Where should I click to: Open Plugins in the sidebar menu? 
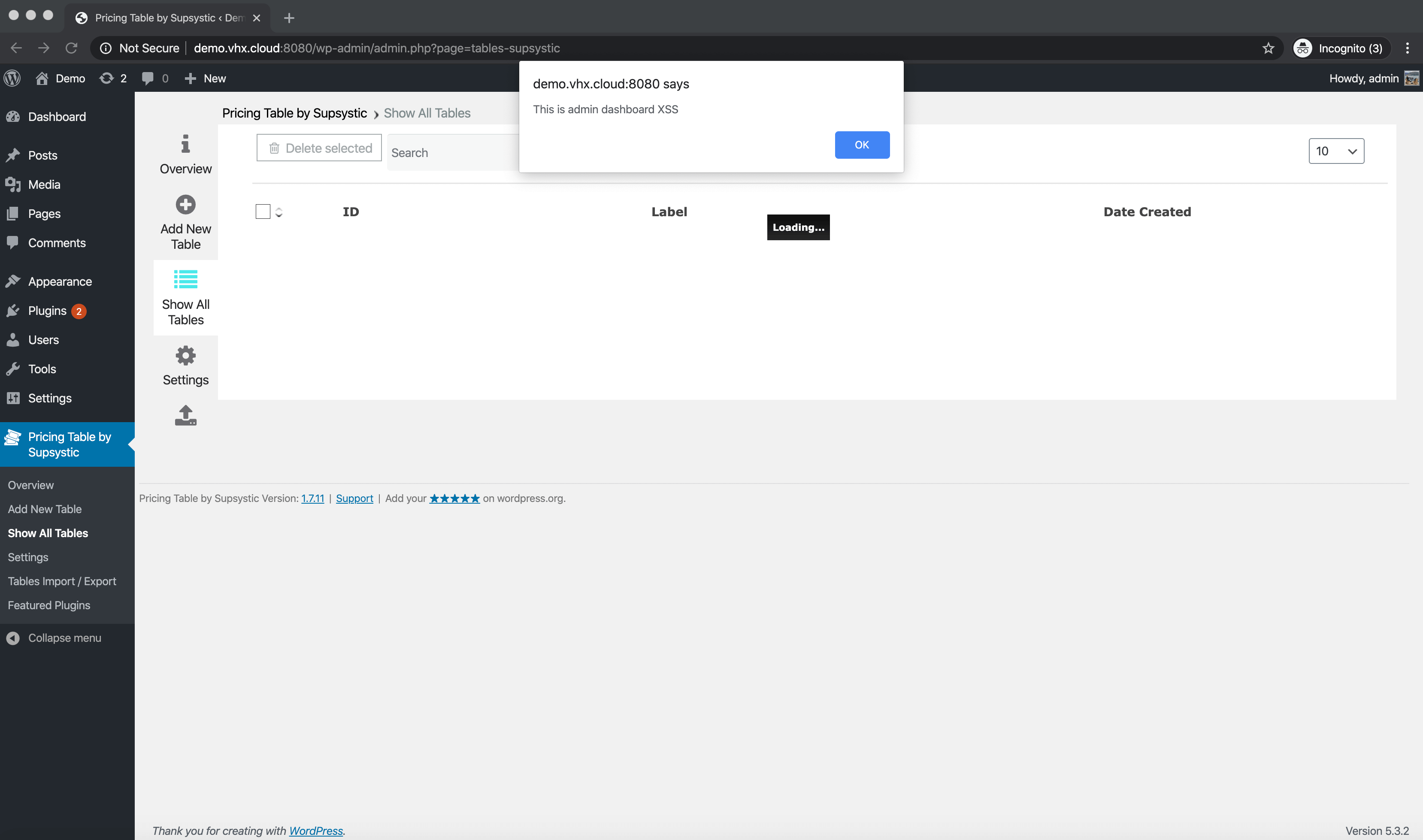click(47, 311)
